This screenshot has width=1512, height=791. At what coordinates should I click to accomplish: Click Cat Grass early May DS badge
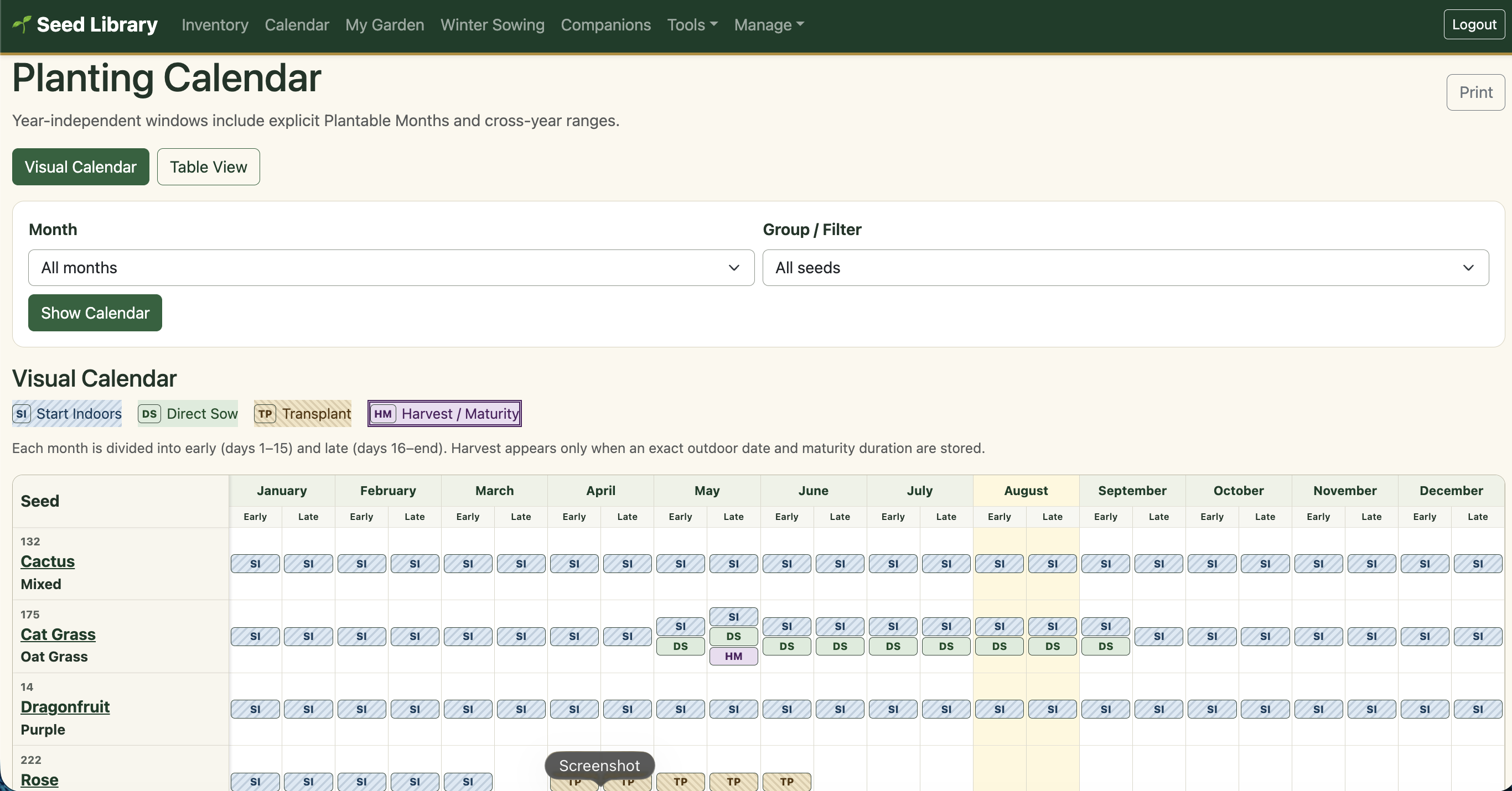coord(680,646)
